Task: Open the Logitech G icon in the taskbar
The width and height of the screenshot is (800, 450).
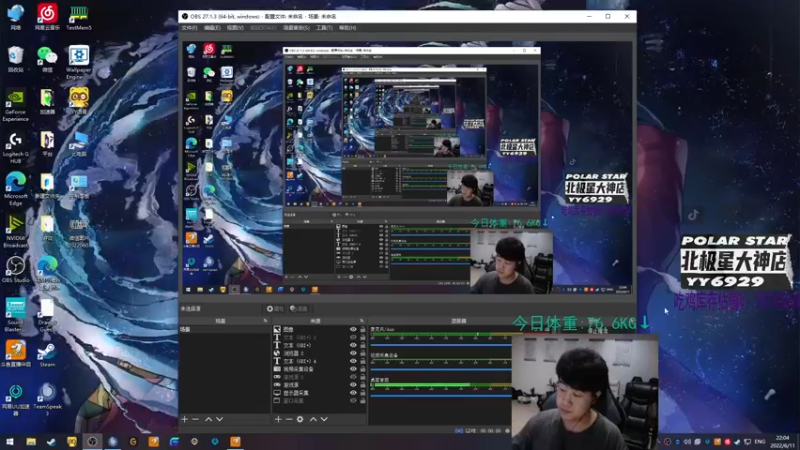Action: click(133, 441)
